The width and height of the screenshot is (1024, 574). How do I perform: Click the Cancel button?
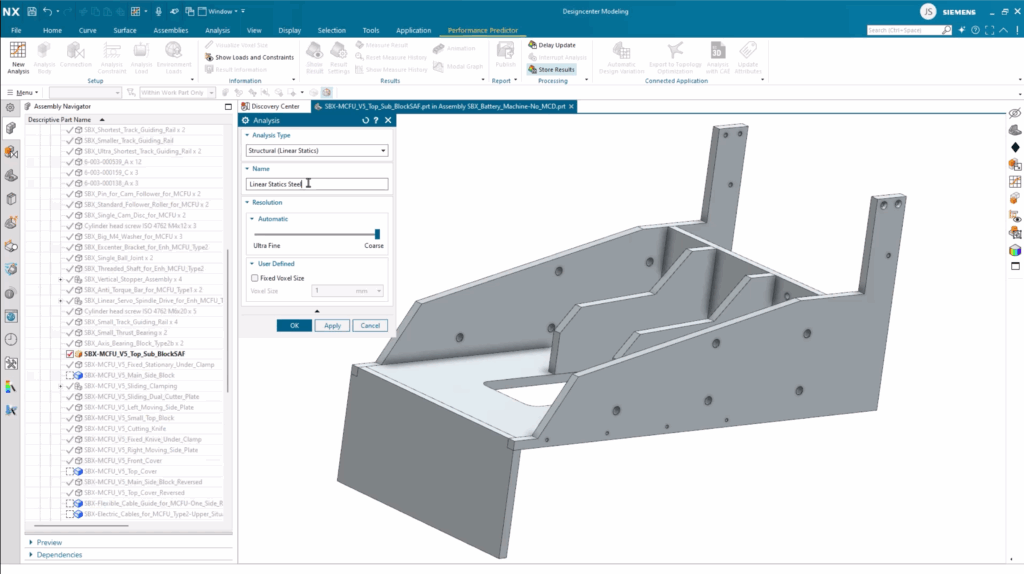(369, 326)
